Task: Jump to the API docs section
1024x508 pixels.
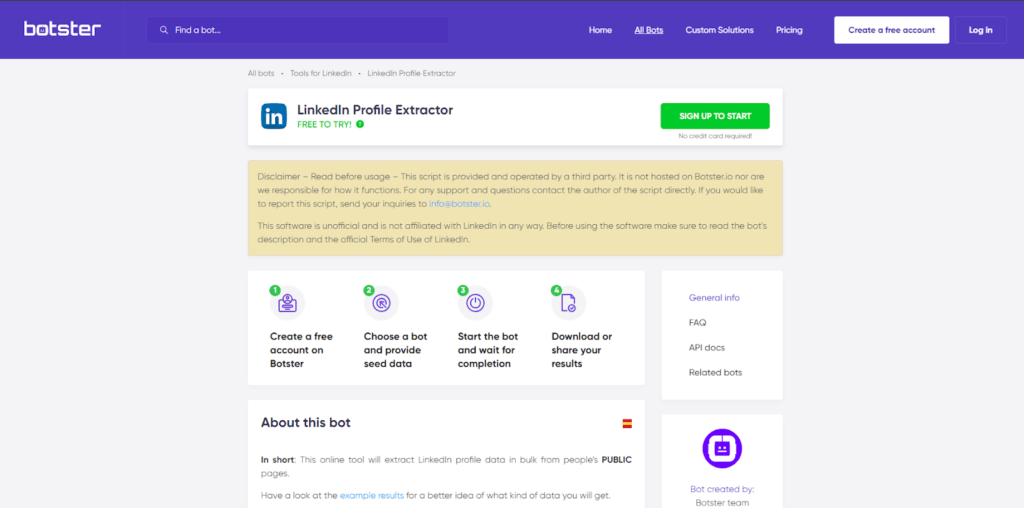Action: tap(707, 347)
